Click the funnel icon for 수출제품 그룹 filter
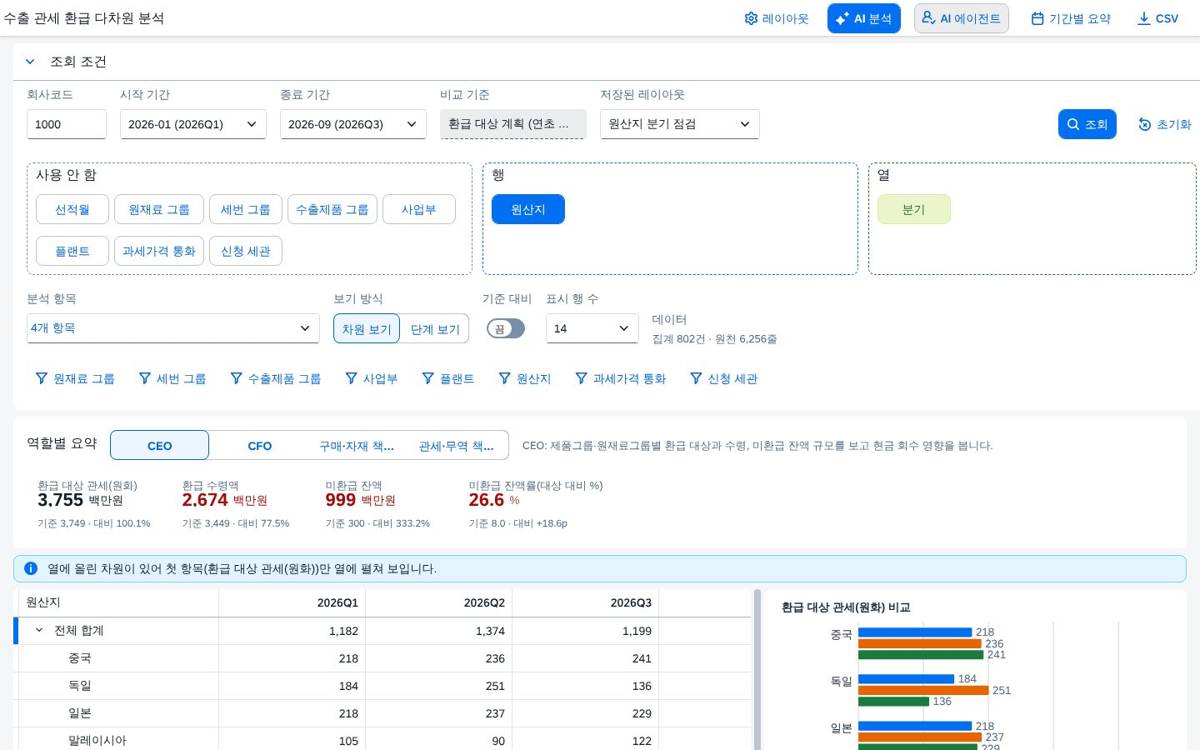The image size is (1200, 750). 236,378
